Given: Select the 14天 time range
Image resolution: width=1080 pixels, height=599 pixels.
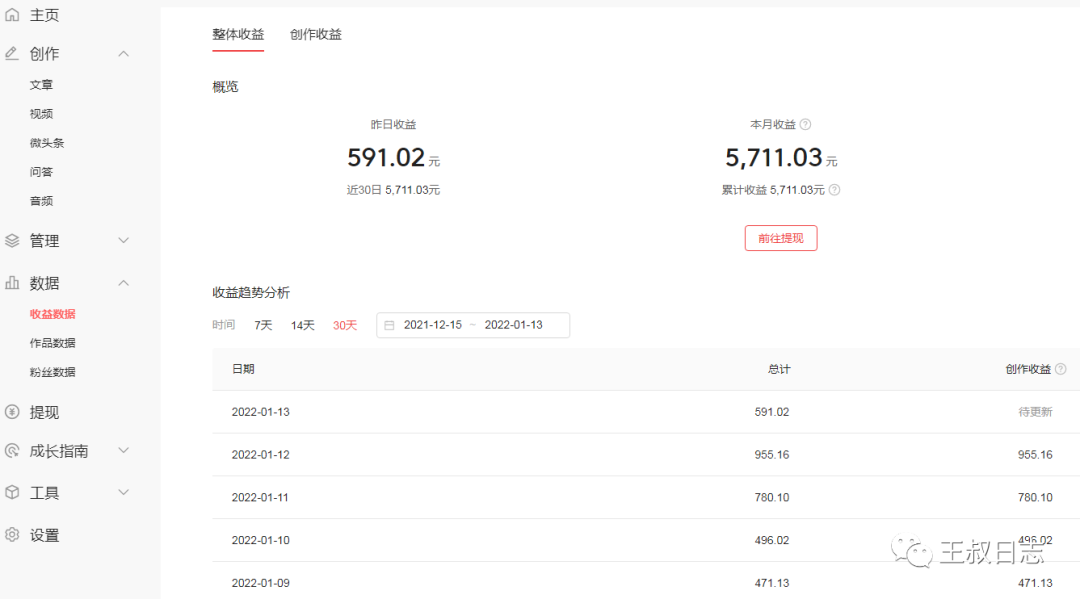Looking at the screenshot, I should click(x=302, y=325).
